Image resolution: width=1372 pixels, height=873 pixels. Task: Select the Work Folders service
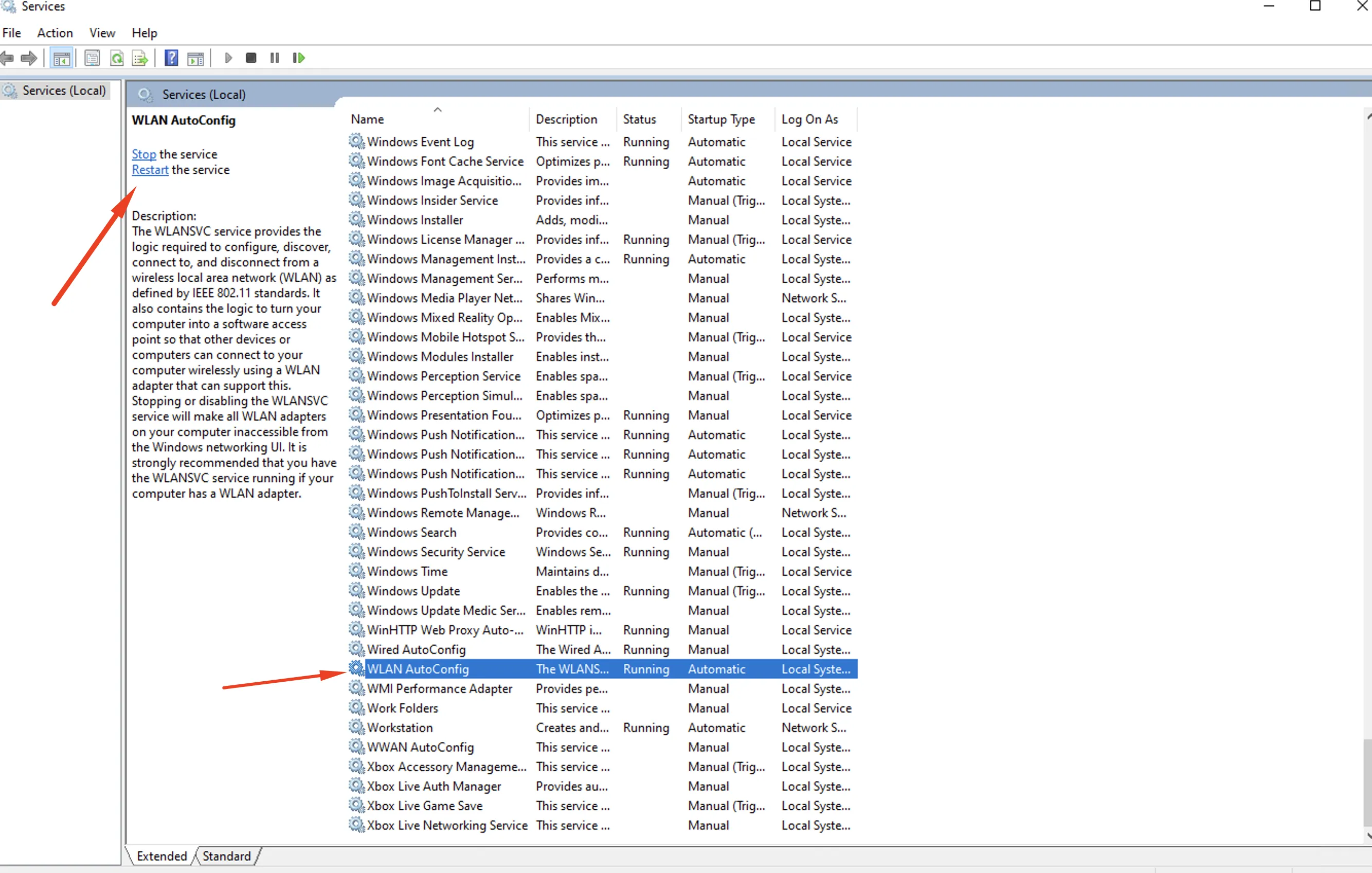(x=603, y=708)
